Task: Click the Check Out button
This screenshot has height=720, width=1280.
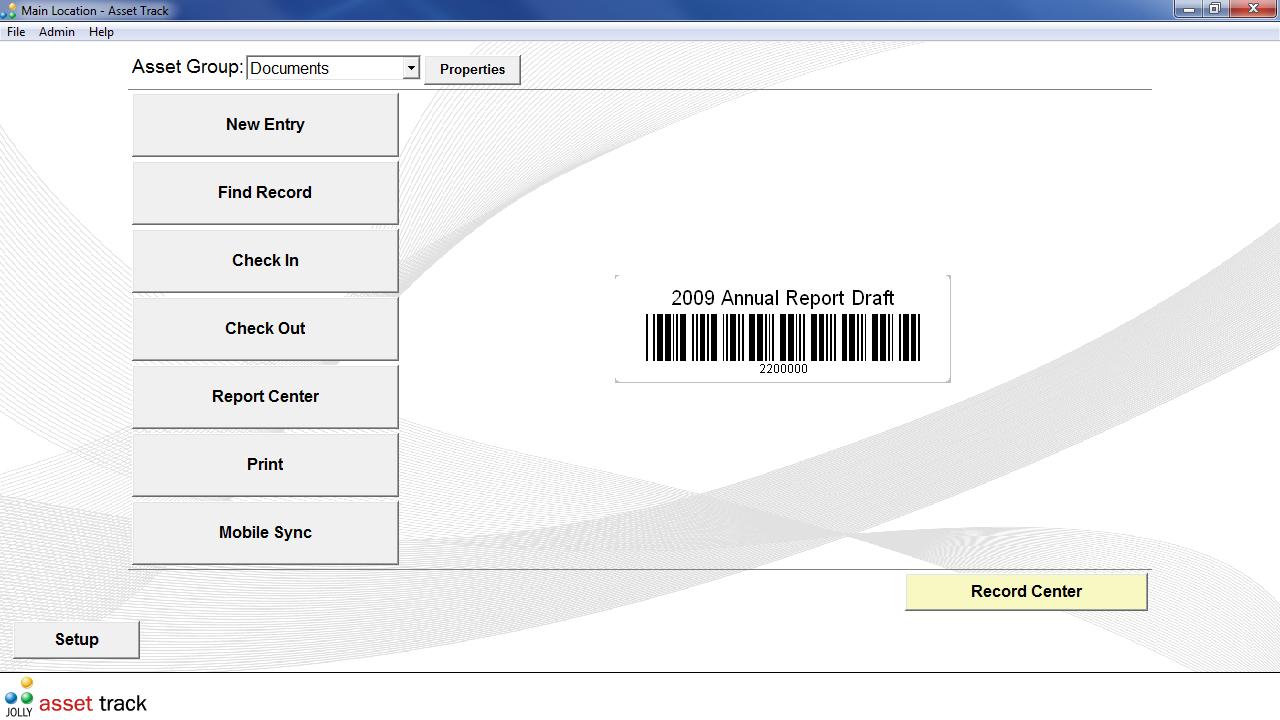Action: tap(265, 329)
